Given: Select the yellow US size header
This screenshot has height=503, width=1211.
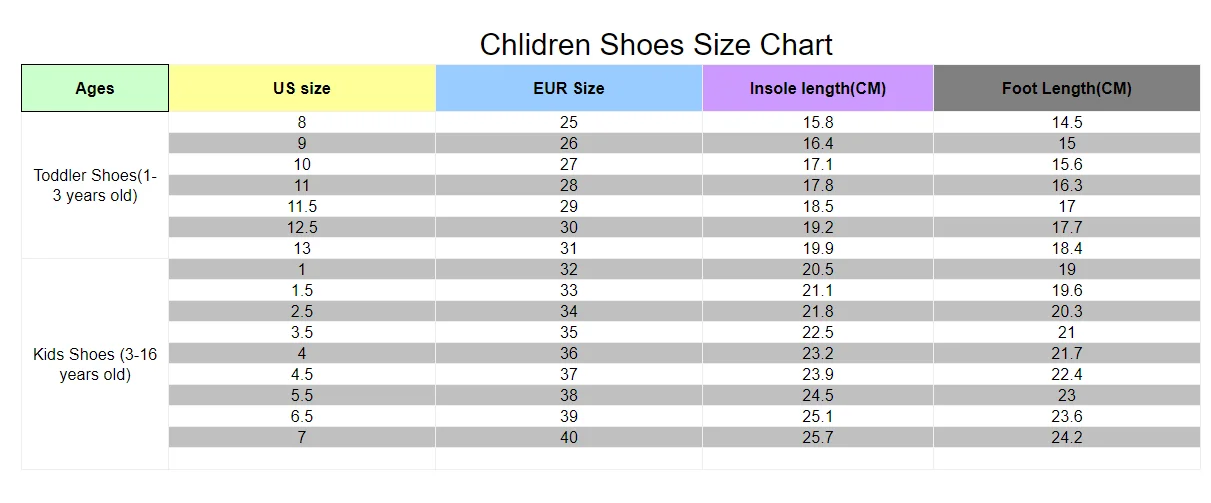Looking at the screenshot, I should [x=302, y=88].
